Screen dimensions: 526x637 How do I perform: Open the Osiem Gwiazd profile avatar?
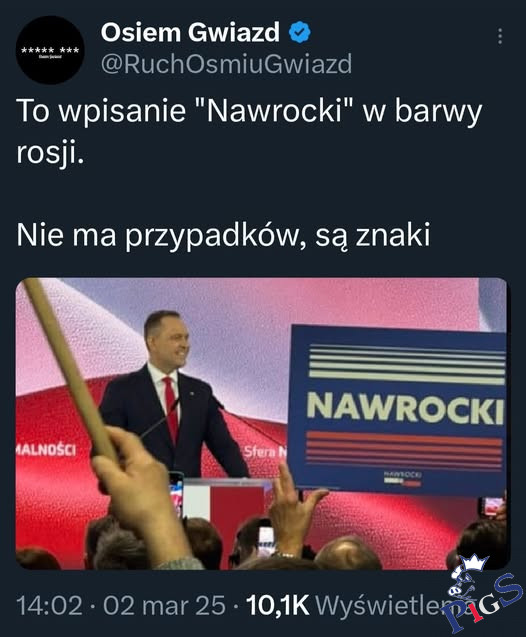(x=50, y=50)
